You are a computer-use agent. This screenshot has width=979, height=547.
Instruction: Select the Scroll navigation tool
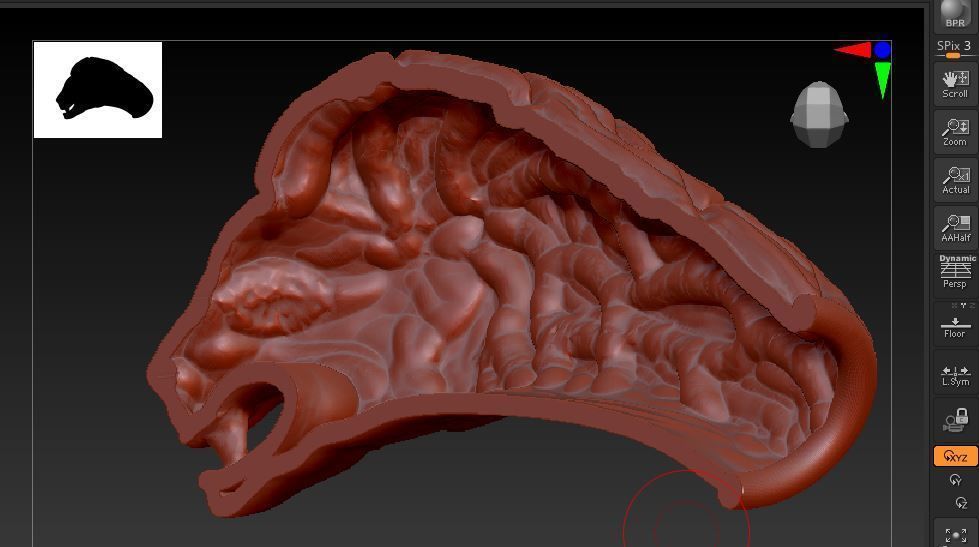pyautogui.click(x=955, y=84)
